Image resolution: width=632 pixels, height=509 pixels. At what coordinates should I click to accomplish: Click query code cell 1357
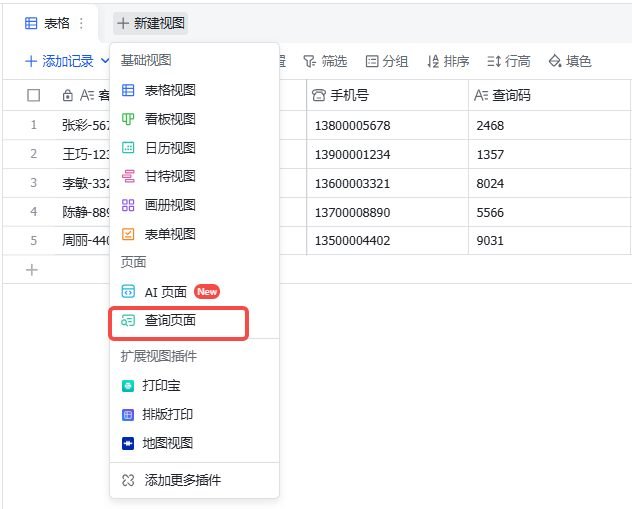click(x=549, y=154)
